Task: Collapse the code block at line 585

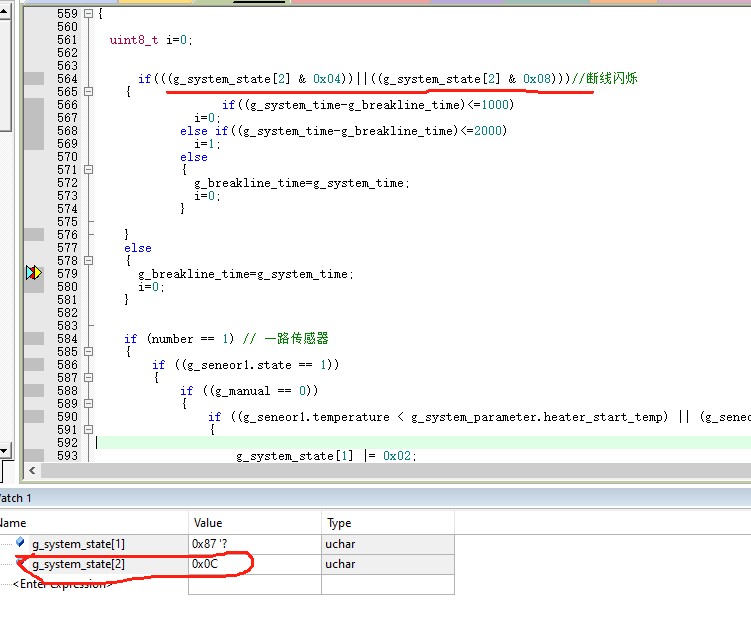Action: [88, 351]
